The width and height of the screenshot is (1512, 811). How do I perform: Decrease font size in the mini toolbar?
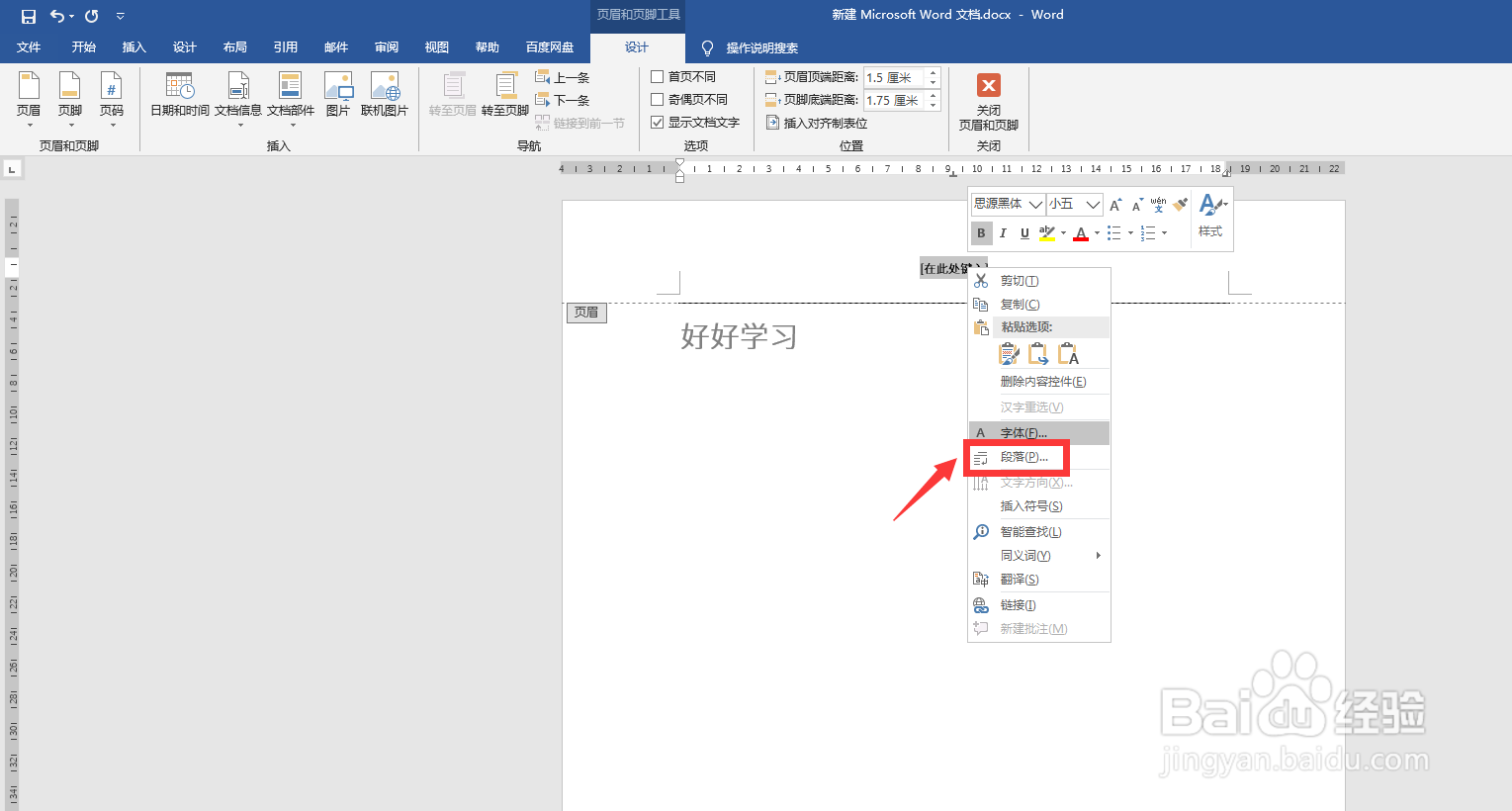tap(1137, 205)
